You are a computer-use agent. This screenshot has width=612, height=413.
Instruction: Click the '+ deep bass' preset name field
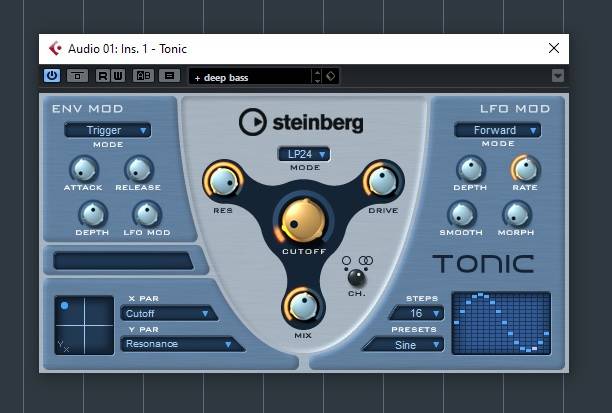(x=250, y=76)
